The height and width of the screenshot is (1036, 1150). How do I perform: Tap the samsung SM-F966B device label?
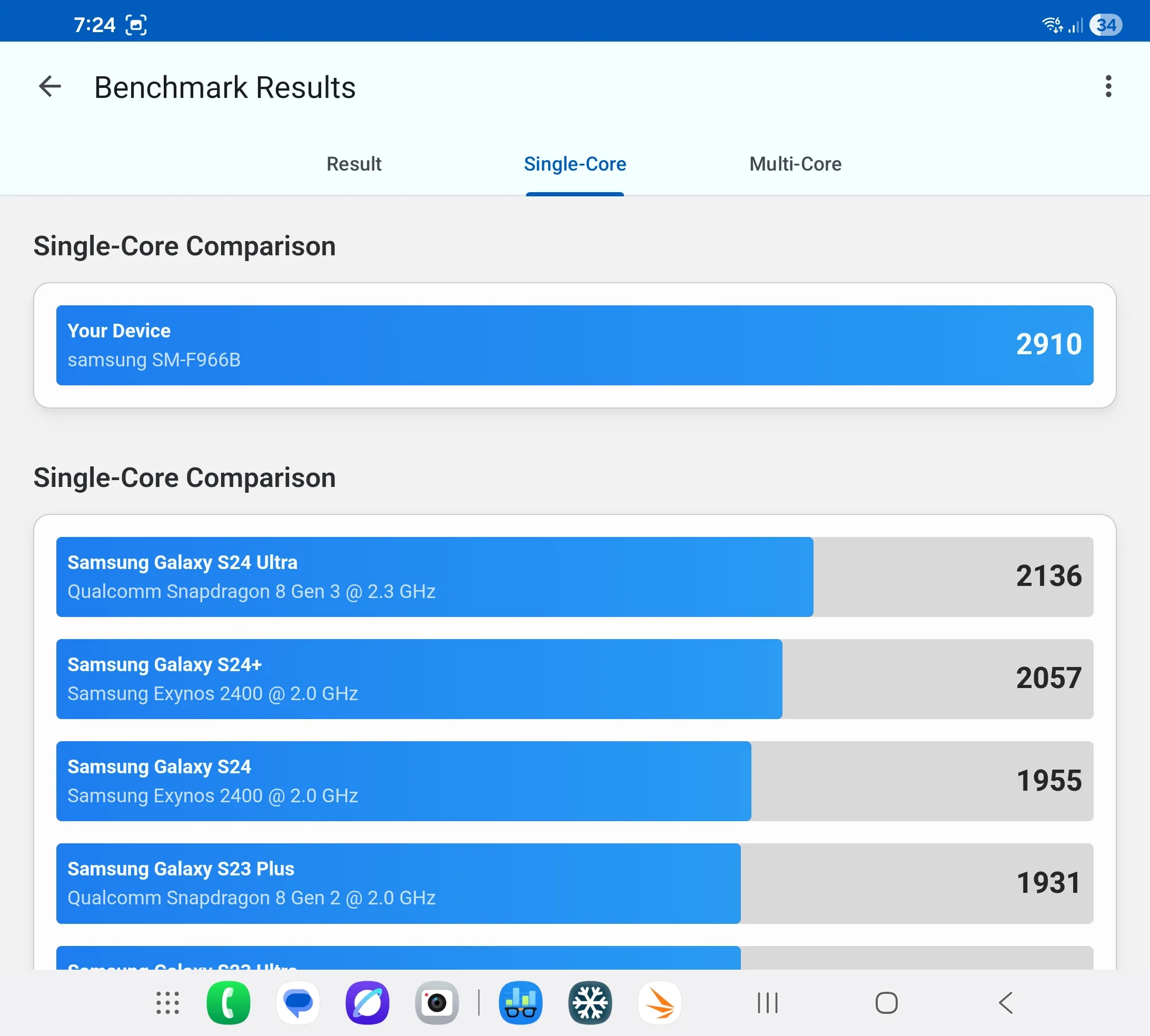coord(154,360)
